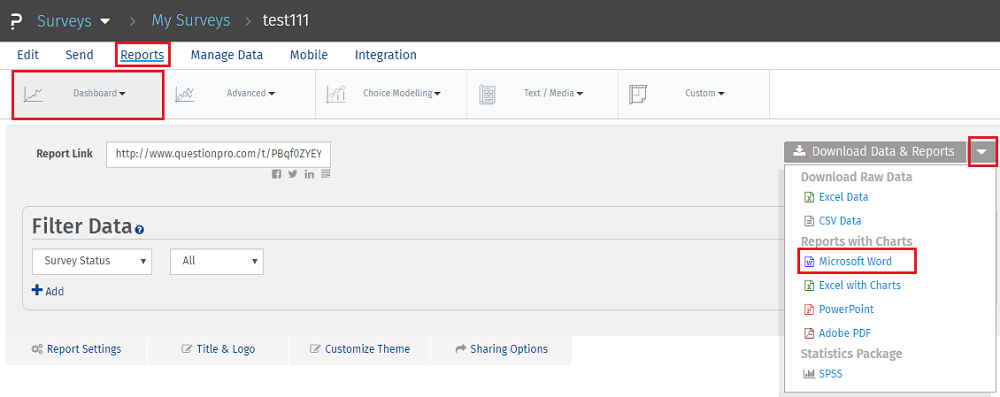Screen dimensions: 1000x397
Task: Switch to the Reports tab
Action: click(x=142, y=55)
